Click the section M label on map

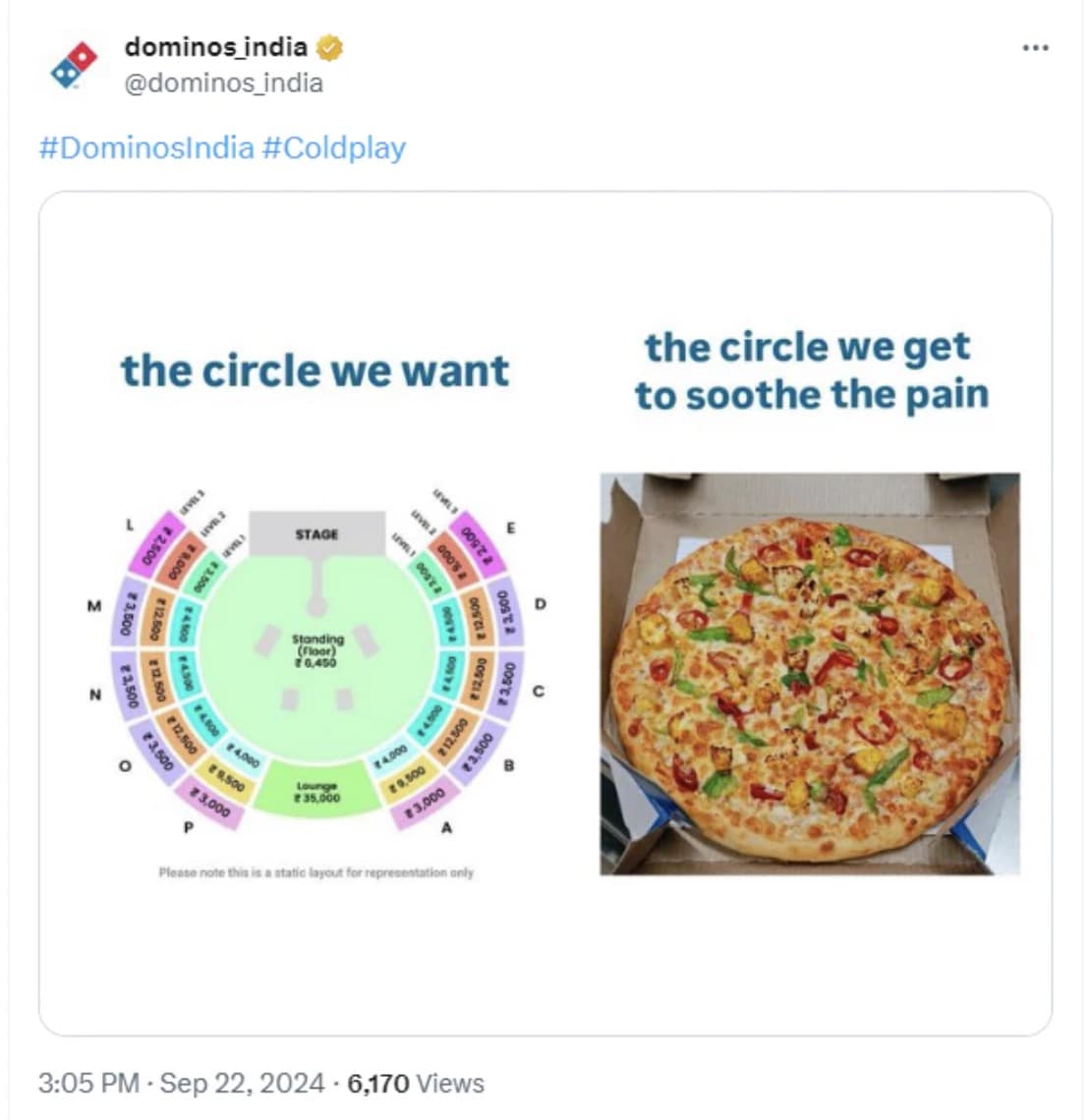(94, 606)
